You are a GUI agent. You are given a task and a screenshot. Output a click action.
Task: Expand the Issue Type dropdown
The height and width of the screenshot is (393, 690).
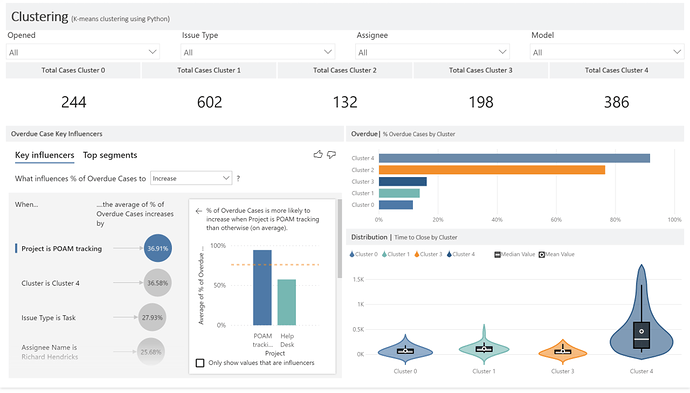(257, 52)
